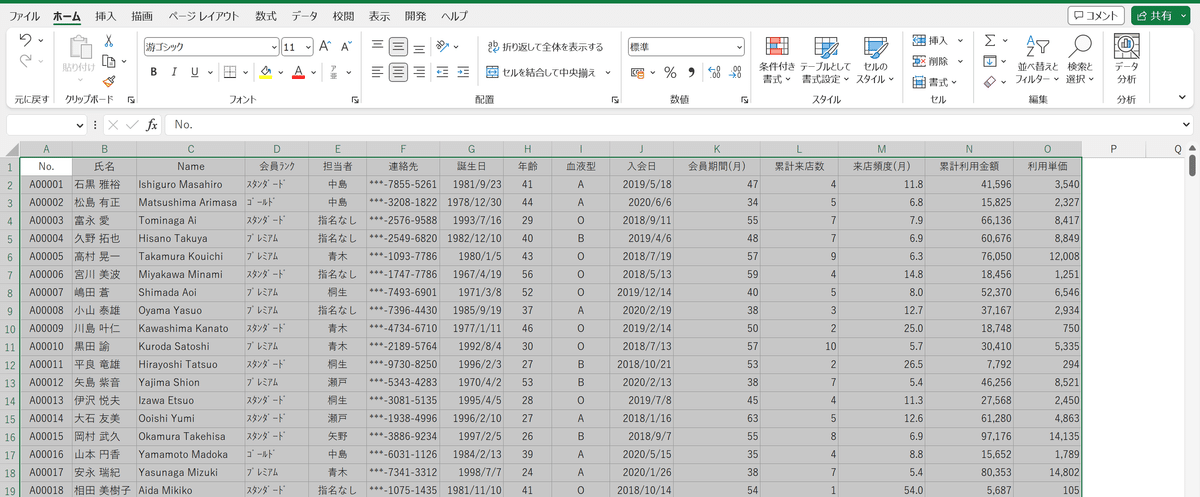Click the fx insert function icon
Viewport: 1200px width, 497px height.
pos(152,125)
